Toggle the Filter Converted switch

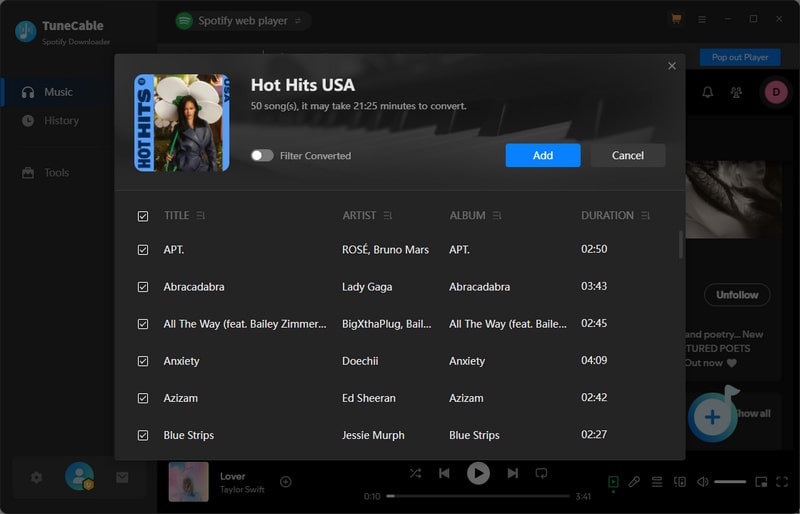tap(262, 156)
